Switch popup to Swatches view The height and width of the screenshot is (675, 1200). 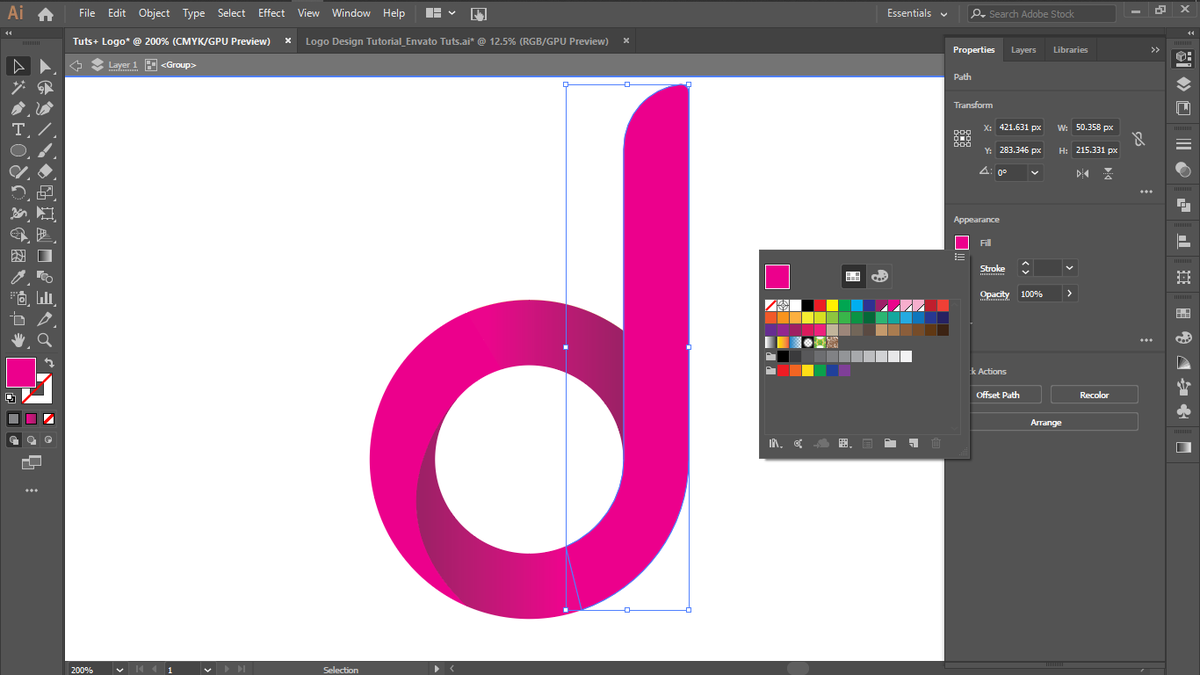point(853,276)
